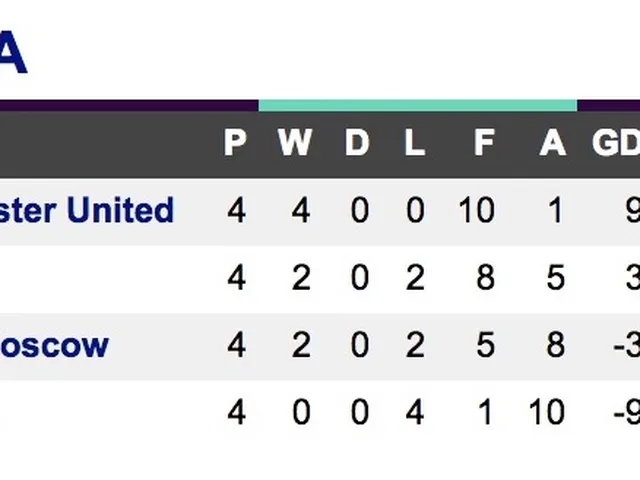Click the F column header

[x=484, y=143]
